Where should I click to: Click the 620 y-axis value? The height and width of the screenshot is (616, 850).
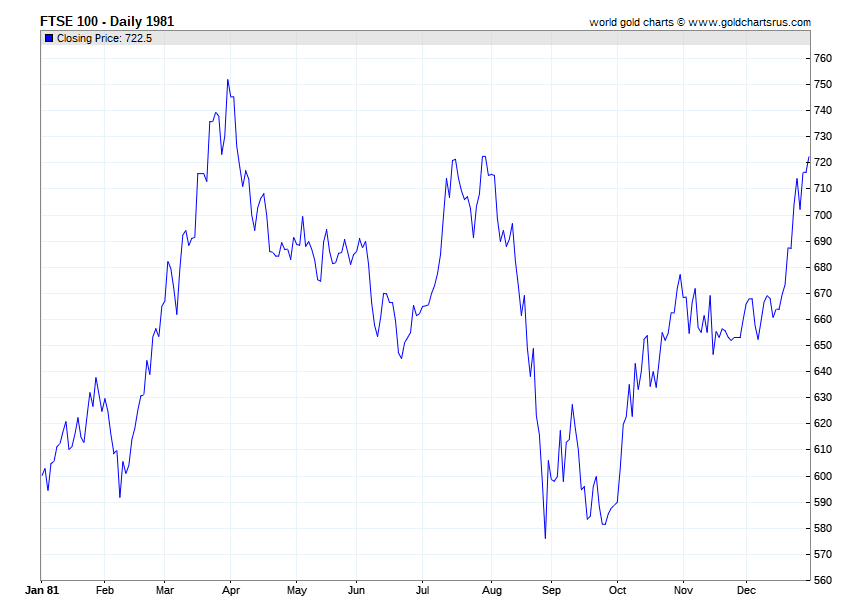pos(823,423)
